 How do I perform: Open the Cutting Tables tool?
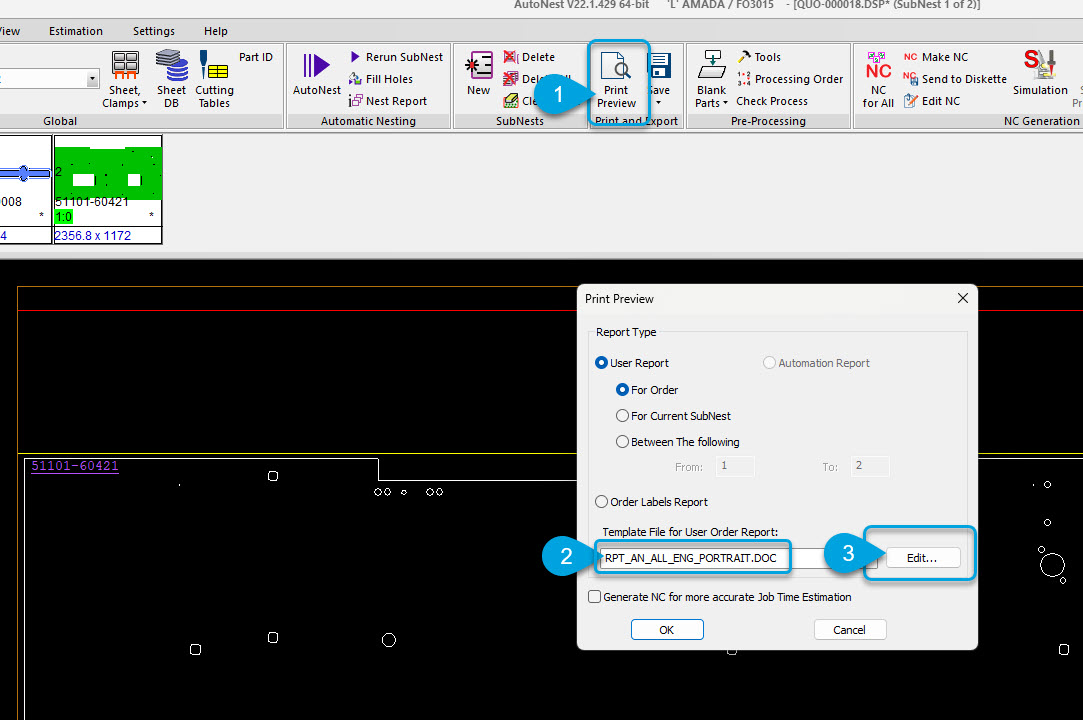214,79
